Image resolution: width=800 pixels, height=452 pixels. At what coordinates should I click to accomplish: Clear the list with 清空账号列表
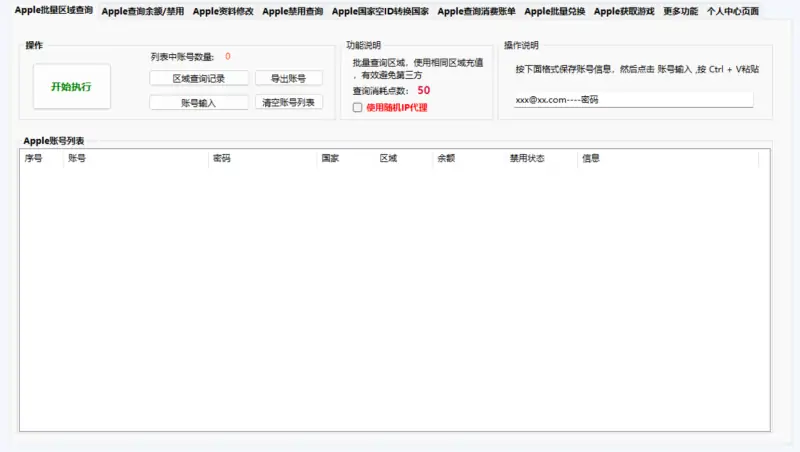(x=288, y=102)
